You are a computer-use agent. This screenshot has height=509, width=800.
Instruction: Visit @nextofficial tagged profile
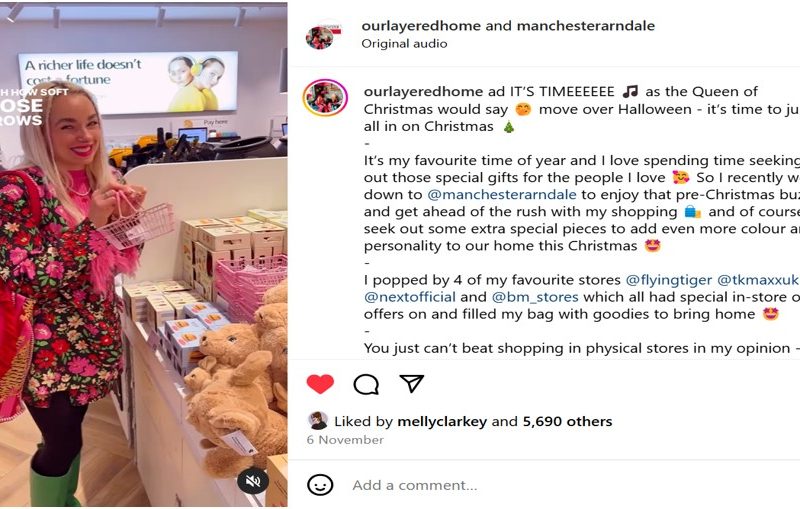pos(410,297)
